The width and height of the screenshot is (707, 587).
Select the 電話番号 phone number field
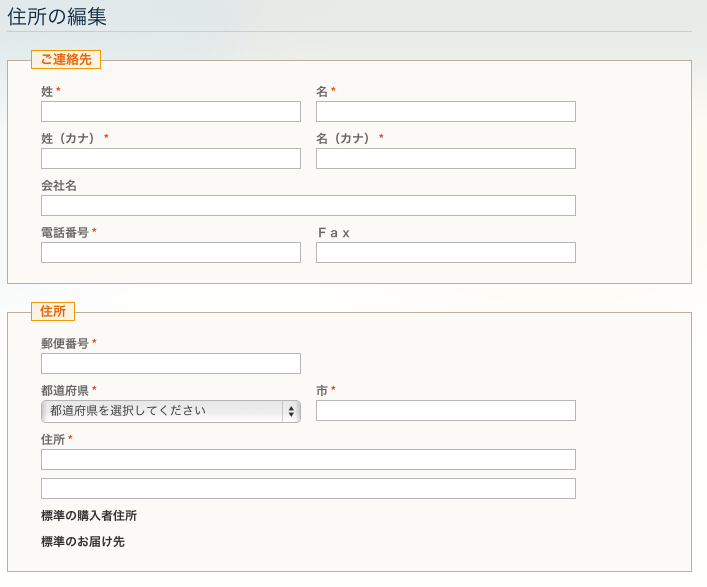point(170,252)
